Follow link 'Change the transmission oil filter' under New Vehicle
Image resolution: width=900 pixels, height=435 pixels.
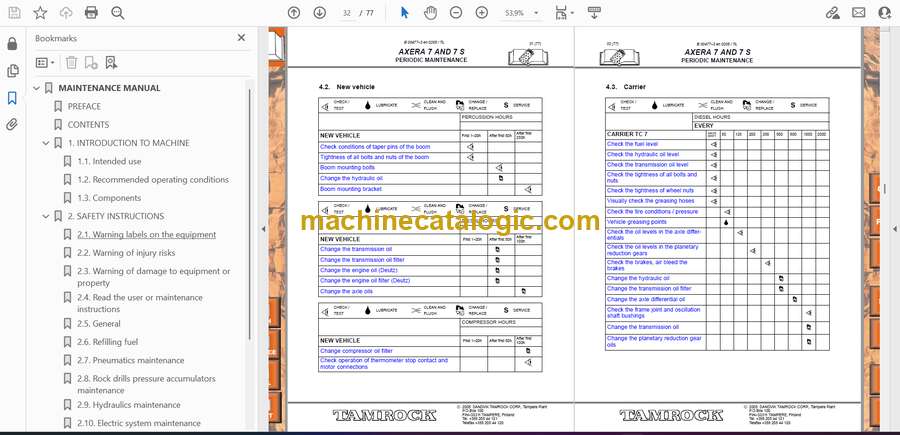[x=362, y=260]
